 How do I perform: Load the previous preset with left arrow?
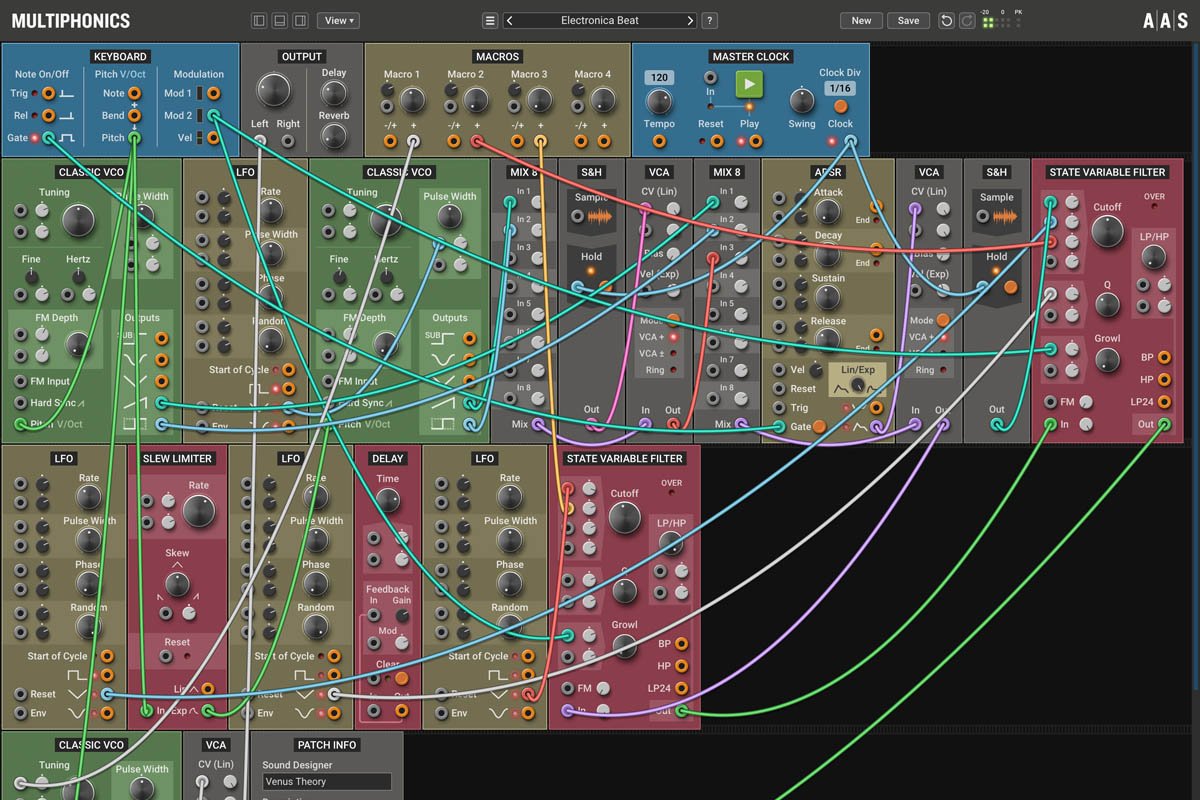coord(510,20)
